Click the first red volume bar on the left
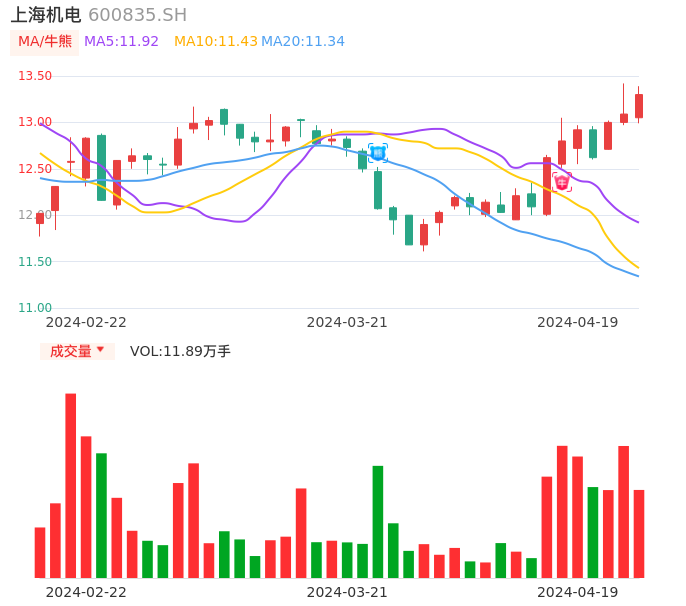The image size is (686, 606). pos(40,552)
